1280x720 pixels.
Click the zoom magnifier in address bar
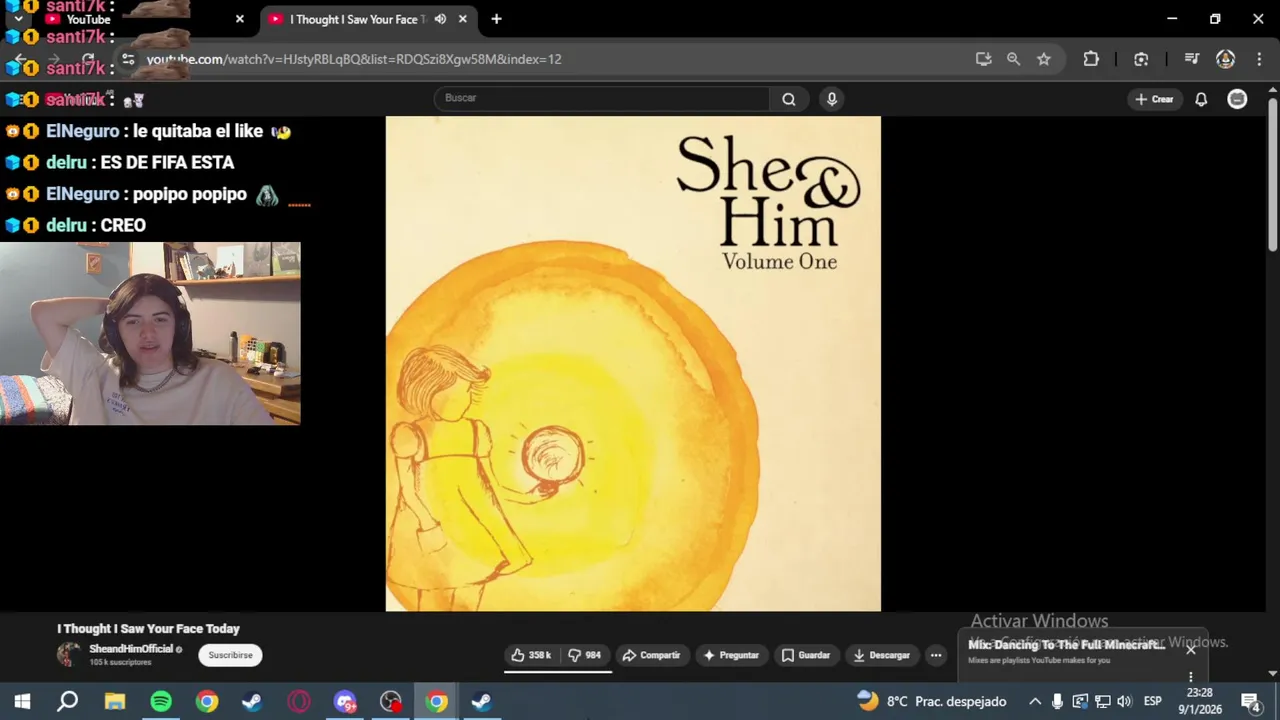pyautogui.click(x=1013, y=59)
